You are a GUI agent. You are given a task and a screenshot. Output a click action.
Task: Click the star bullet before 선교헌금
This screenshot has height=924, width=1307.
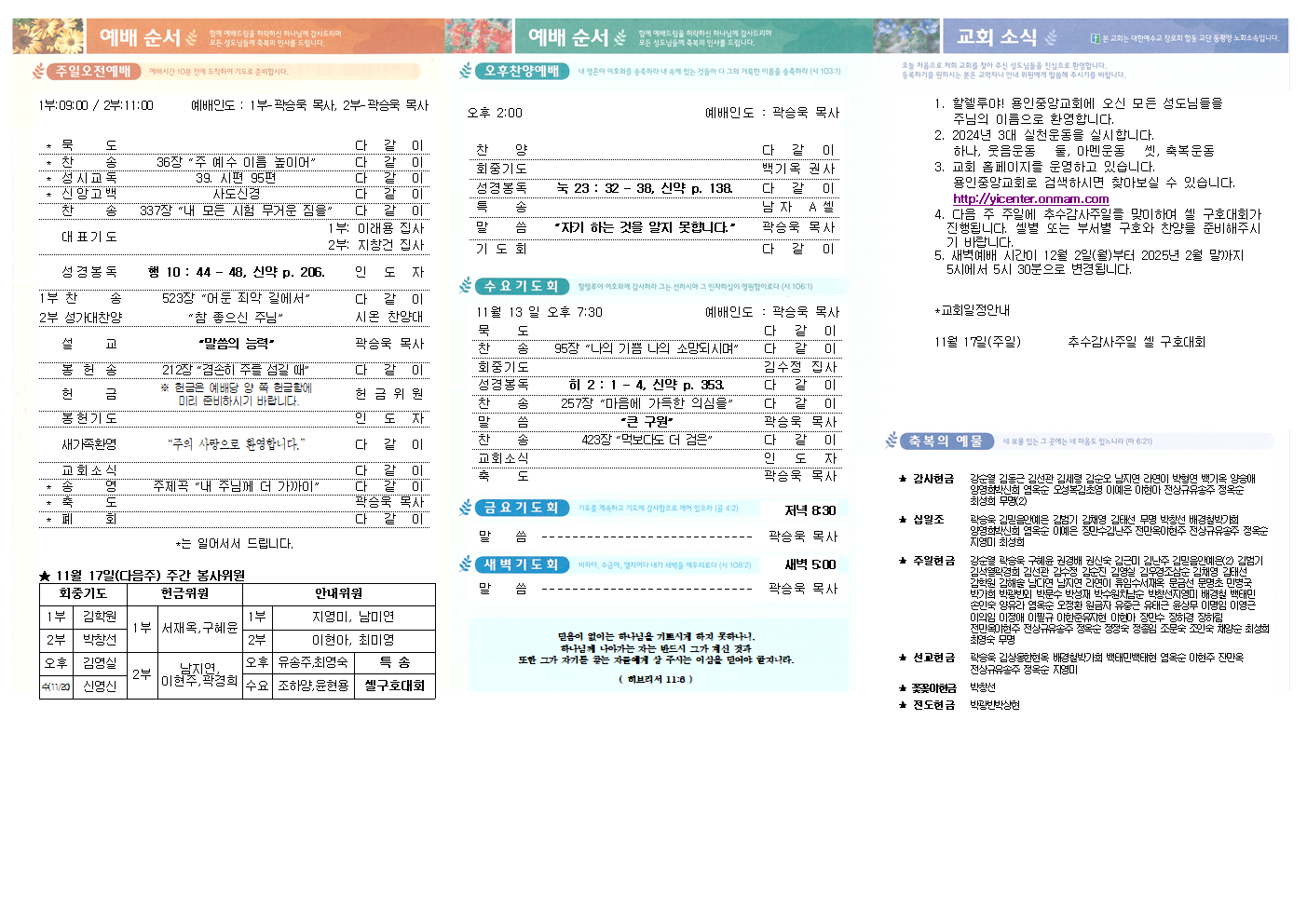pos(903,658)
